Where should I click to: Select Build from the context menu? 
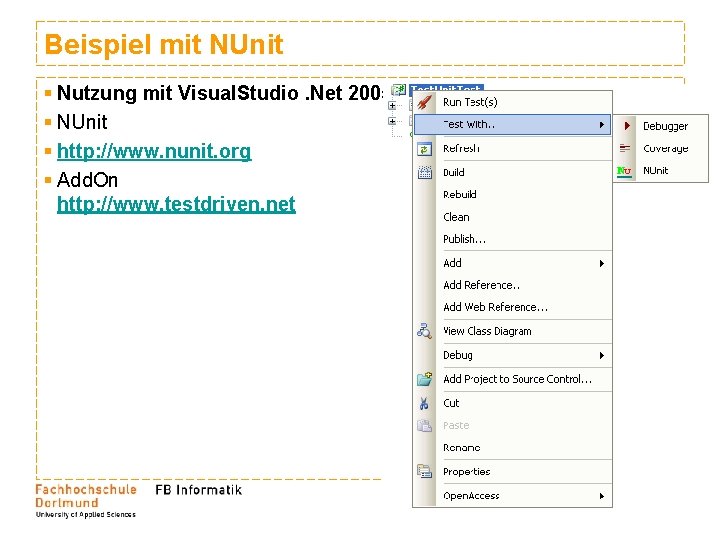[x=512, y=173]
